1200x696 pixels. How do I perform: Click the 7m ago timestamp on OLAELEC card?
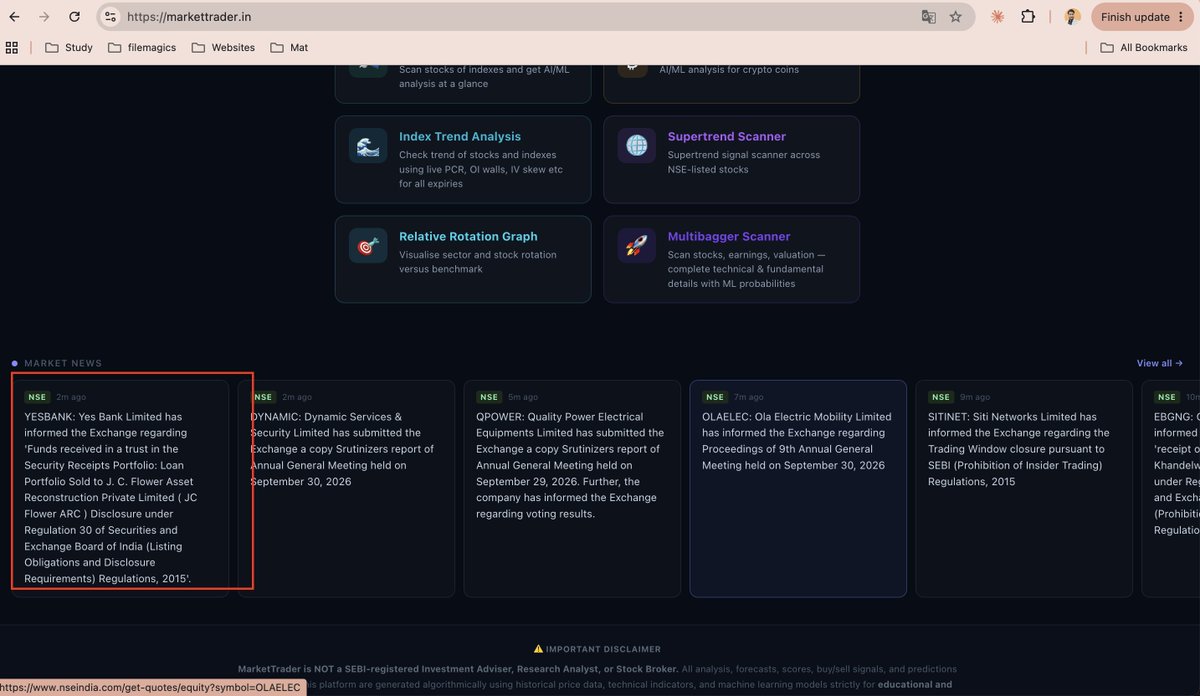748,397
